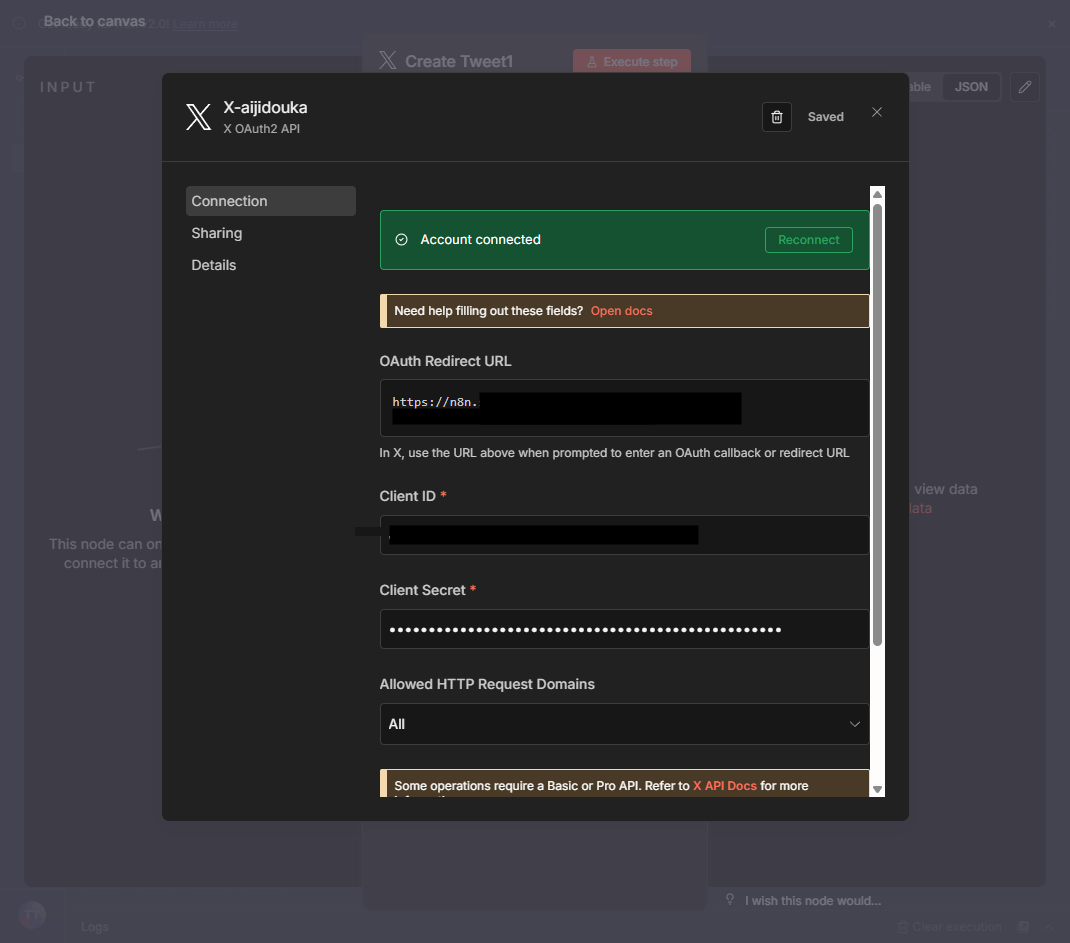This screenshot has height=943, width=1070.
Task: Follow the X API Docs link
Action: click(724, 786)
